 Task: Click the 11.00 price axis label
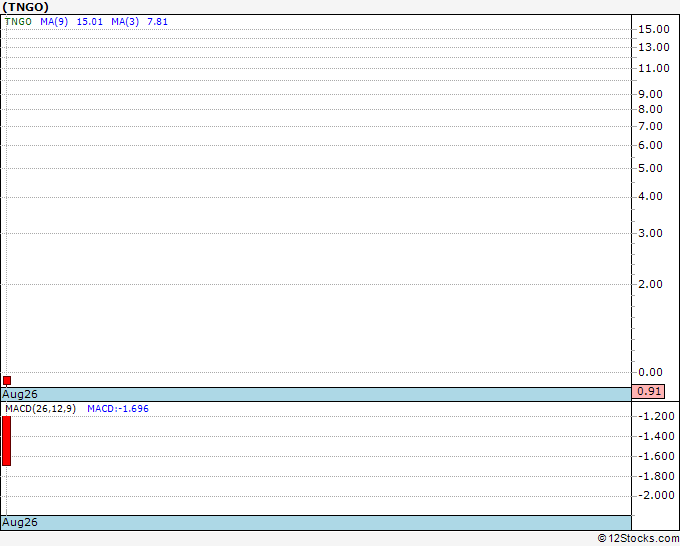654,68
